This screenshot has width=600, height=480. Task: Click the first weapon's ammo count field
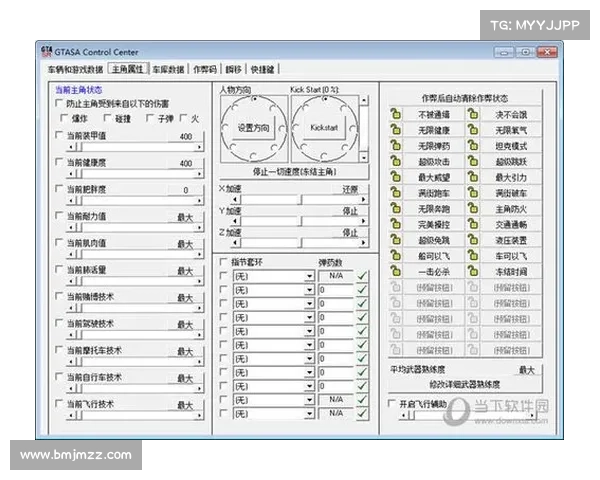[335, 276]
